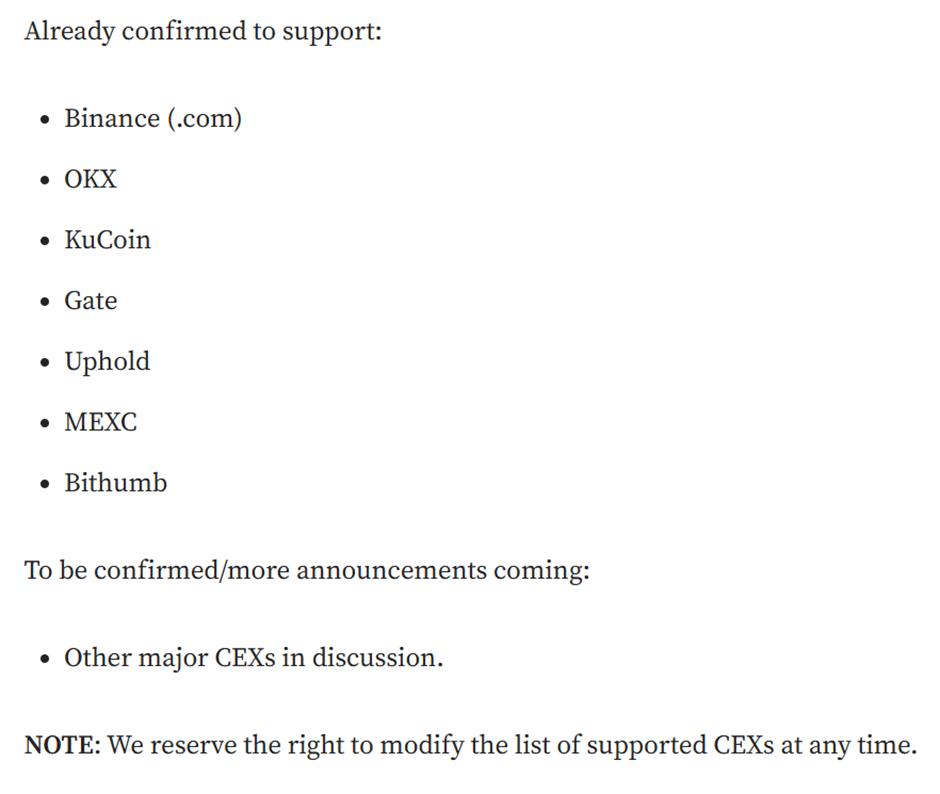Screen dimensions: 940x794
Task: Click the word '(.com)' after Binance
Action: point(204,119)
